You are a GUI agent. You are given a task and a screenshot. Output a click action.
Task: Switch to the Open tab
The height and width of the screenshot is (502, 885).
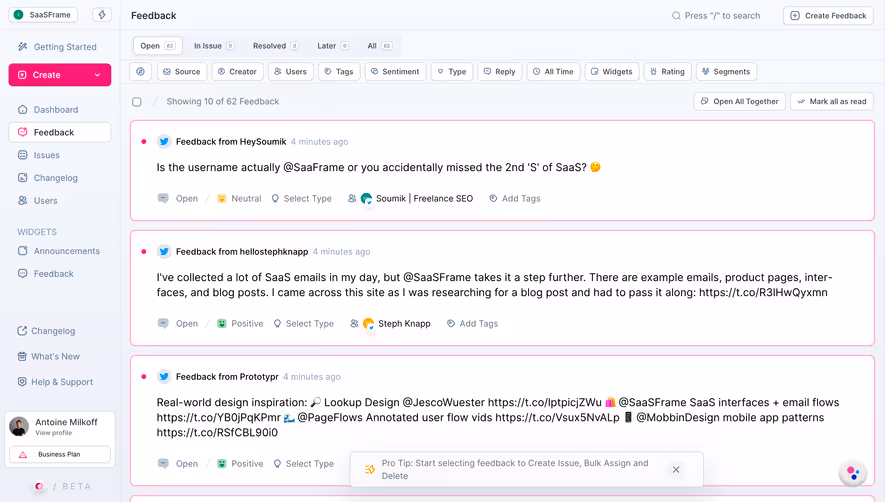point(157,46)
